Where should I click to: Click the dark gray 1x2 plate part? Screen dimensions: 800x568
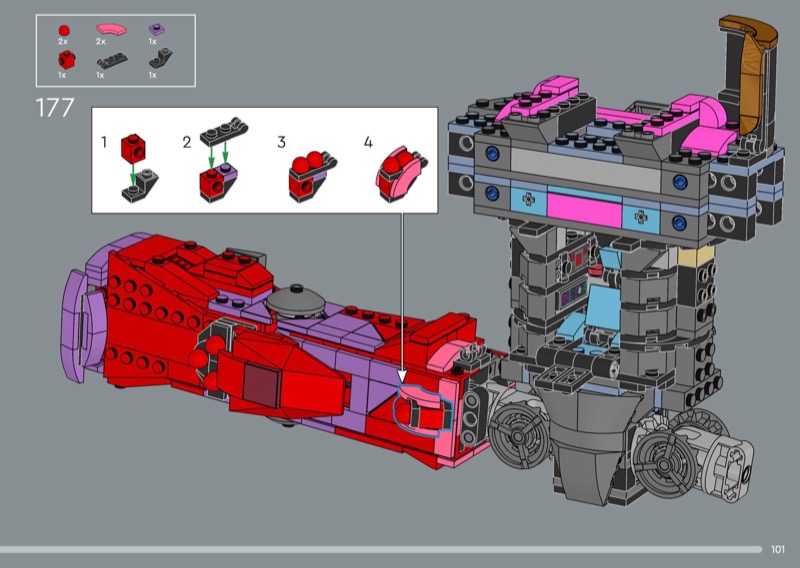coord(103,61)
